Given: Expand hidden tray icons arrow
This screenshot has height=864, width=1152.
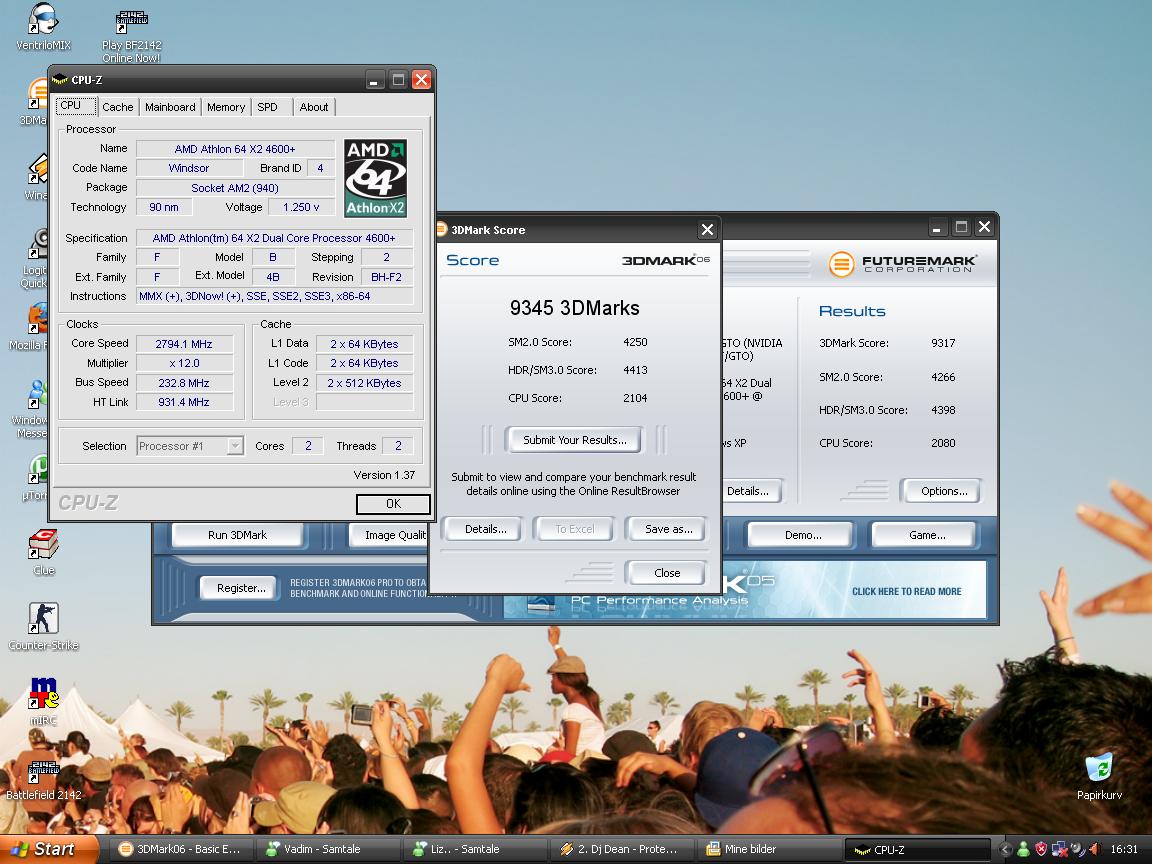Looking at the screenshot, I should (1005, 849).
